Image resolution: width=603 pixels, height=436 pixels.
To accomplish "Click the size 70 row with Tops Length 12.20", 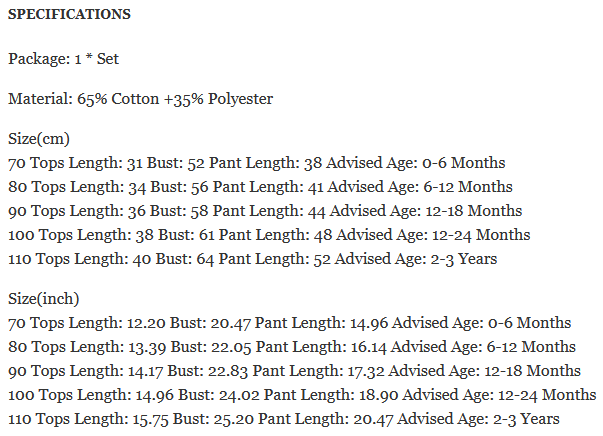I will coord(289,323).
